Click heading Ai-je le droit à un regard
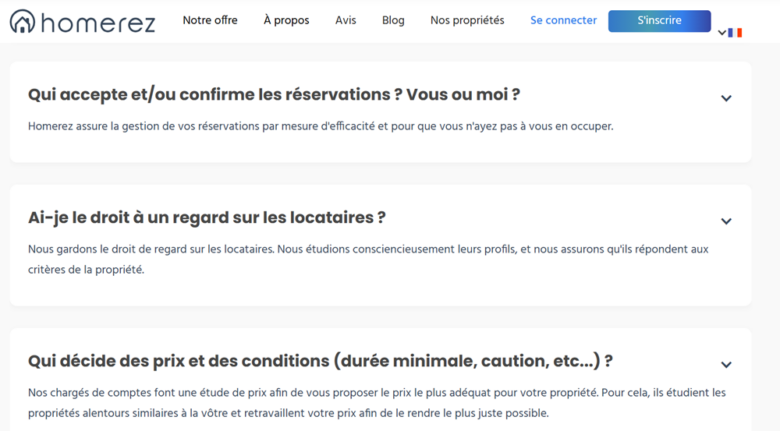Image resolution: width=780 pixels, height=431 pixels. (x=207, y=217)
